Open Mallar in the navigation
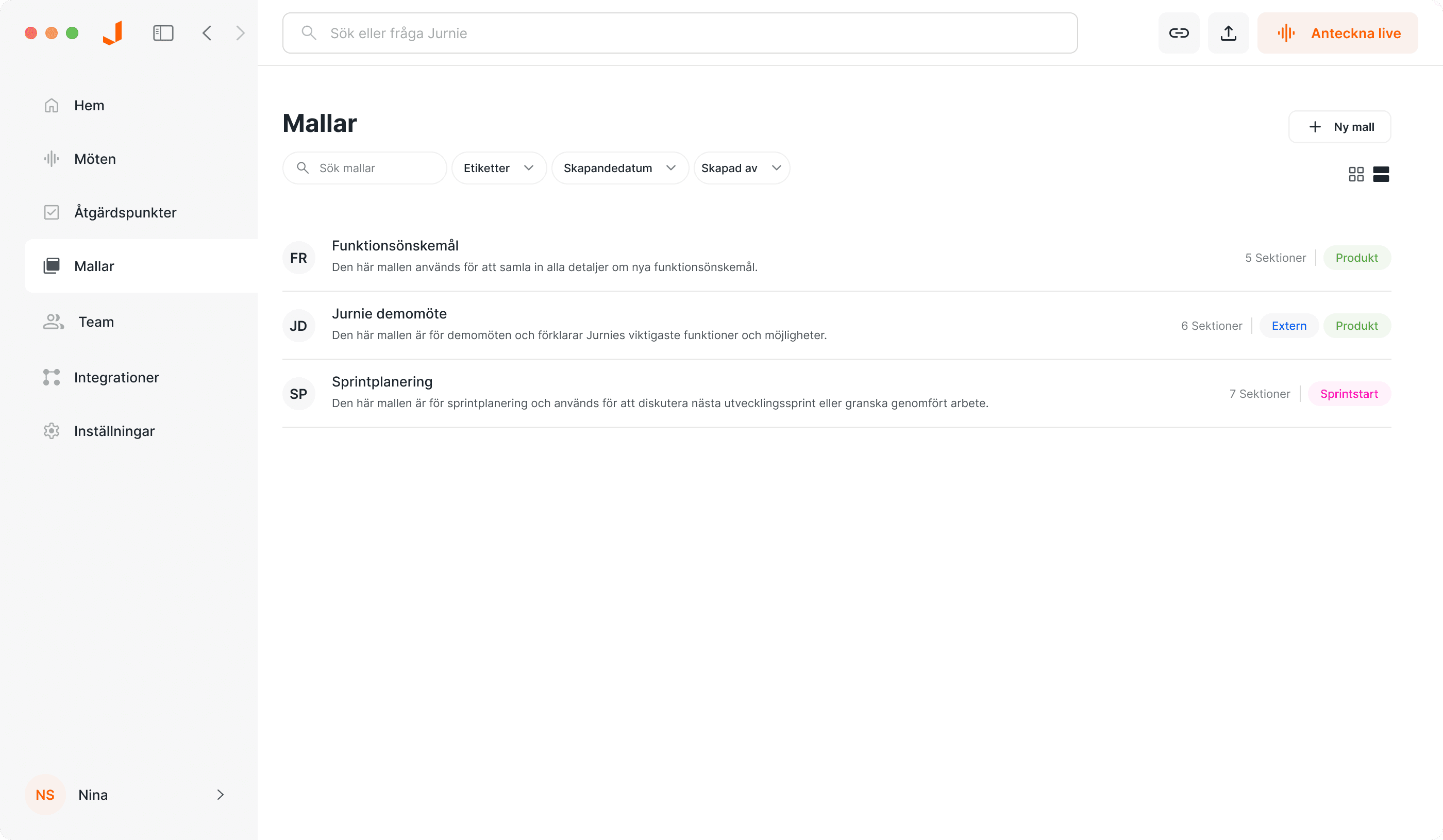1443x840 pixels. click(94, 266)
